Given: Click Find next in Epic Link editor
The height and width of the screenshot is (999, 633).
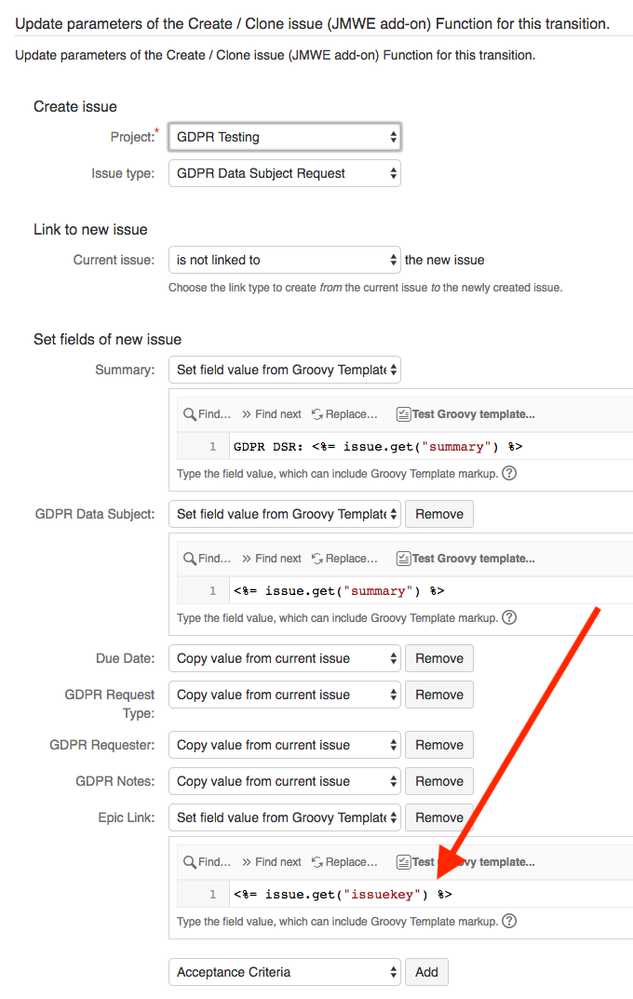Looking at the screenshot, I should click(x=272, y=862).
